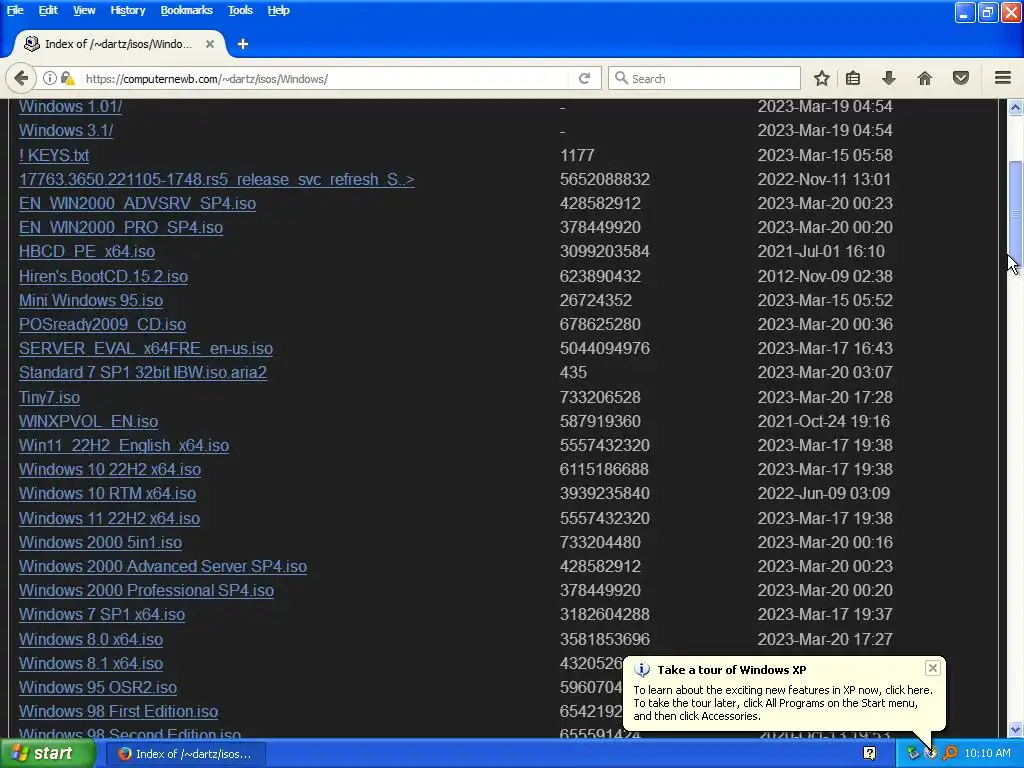Select Firefox taskbar button Index of /~dartz

(185, 754)
